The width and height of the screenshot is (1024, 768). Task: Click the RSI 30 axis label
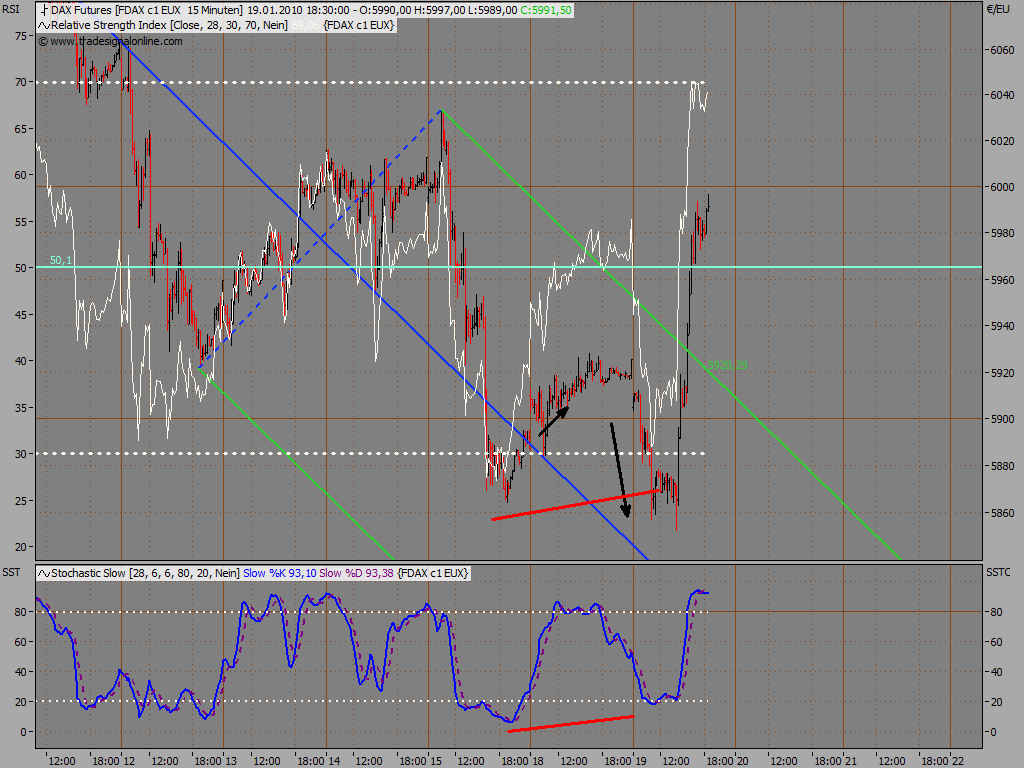click(x=21, y=454)
